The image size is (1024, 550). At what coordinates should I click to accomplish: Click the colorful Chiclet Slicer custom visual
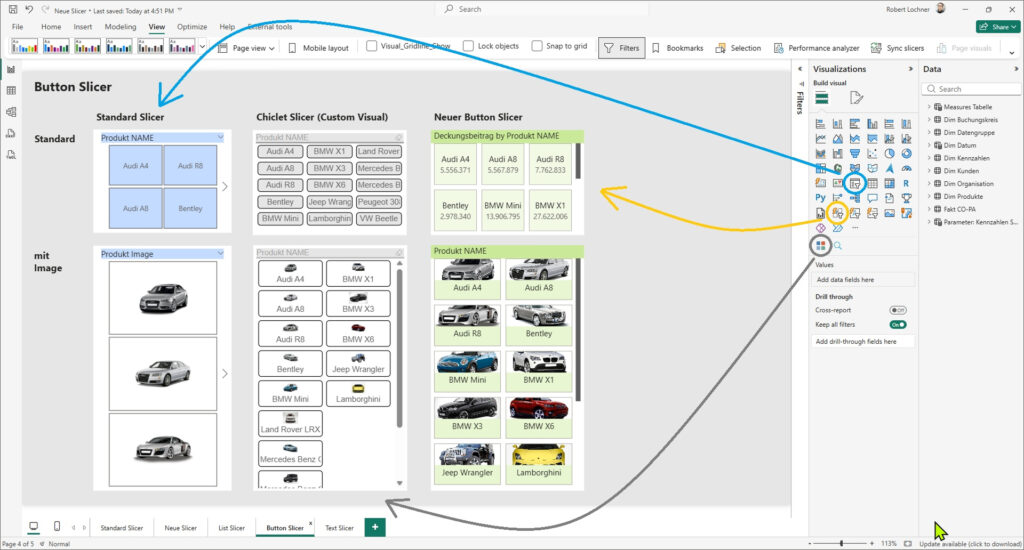pyautogui.click(x=821, y=245)
